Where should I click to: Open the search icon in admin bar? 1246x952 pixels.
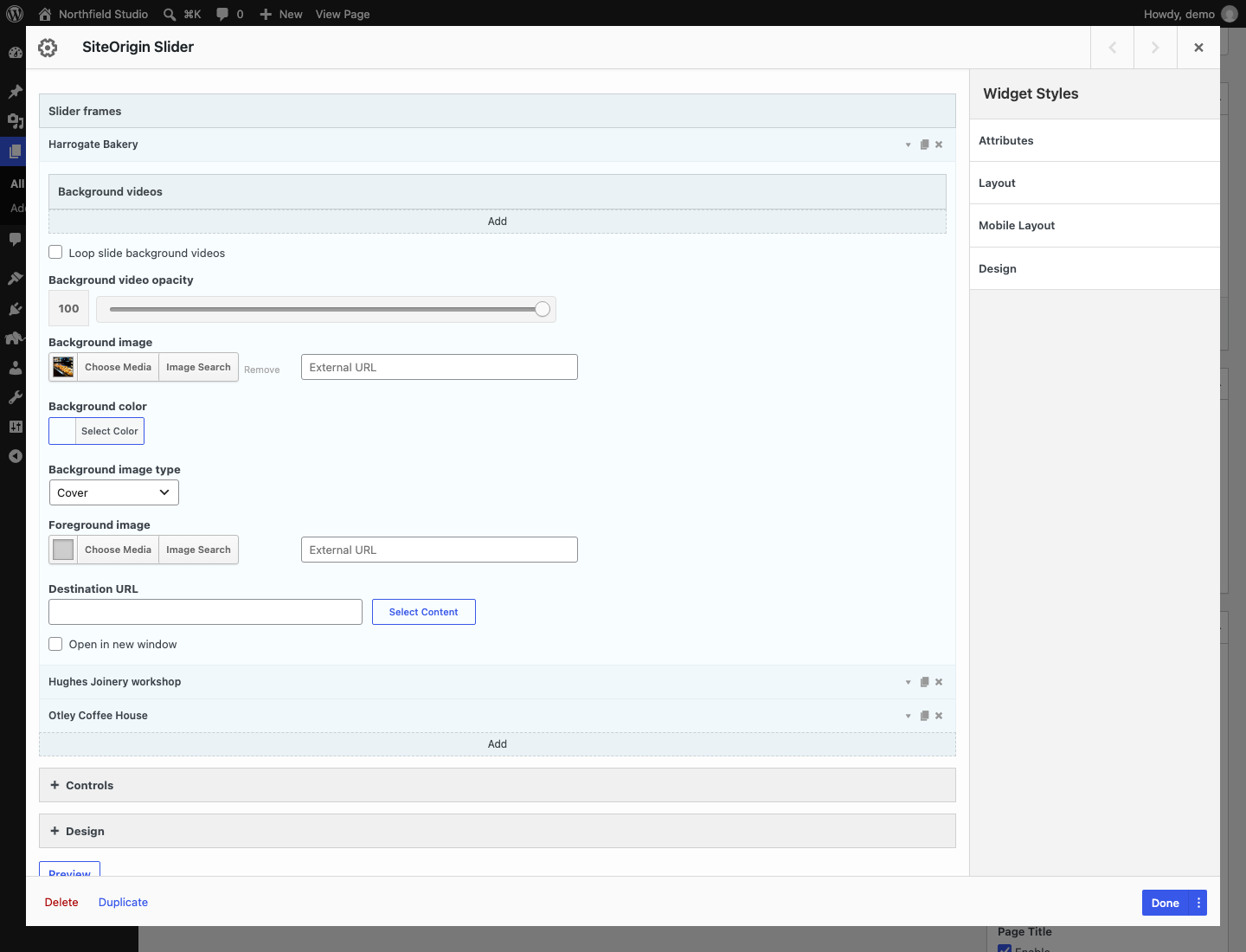170,14
